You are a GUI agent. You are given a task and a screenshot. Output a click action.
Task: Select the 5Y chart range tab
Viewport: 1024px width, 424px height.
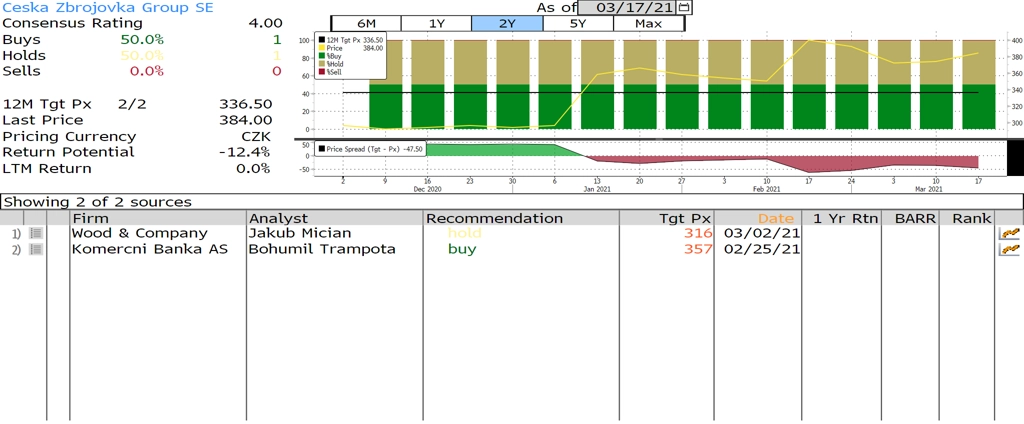[578, 24]
